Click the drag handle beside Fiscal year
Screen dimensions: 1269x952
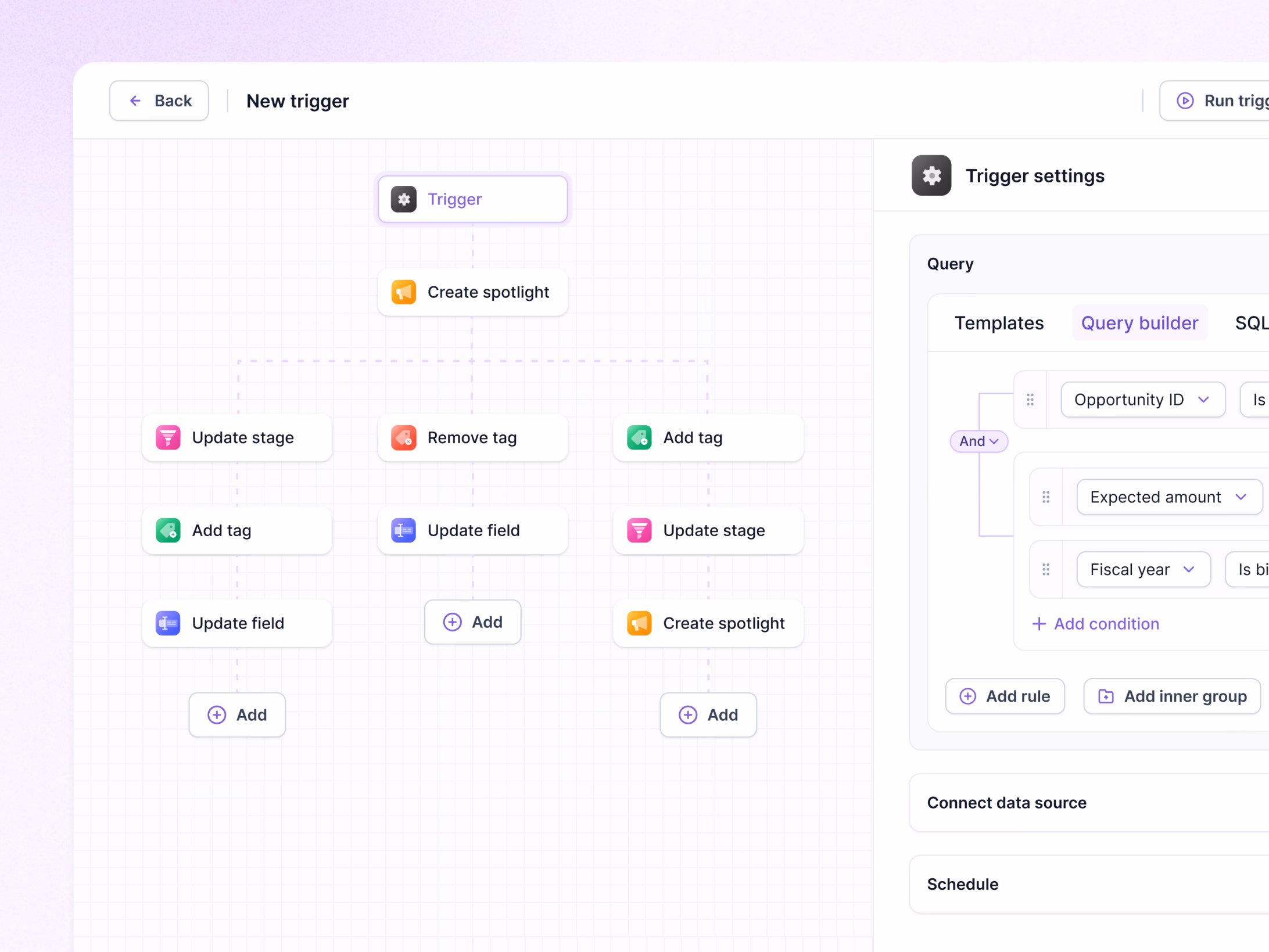coord(1046,570)
